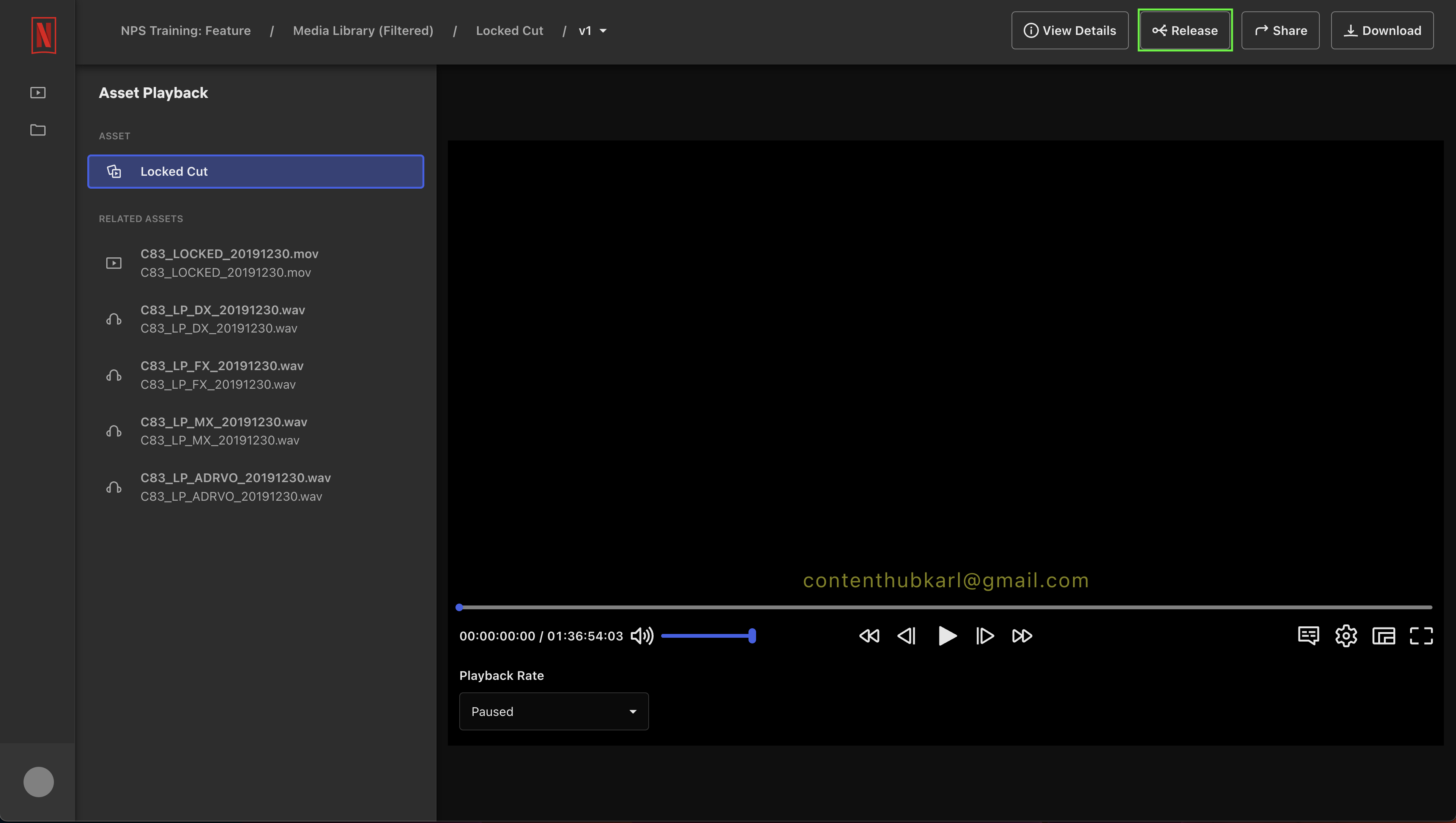
Task: Open the version v1 dropdown
Action: pyautogui.click(x=592, y=30)
